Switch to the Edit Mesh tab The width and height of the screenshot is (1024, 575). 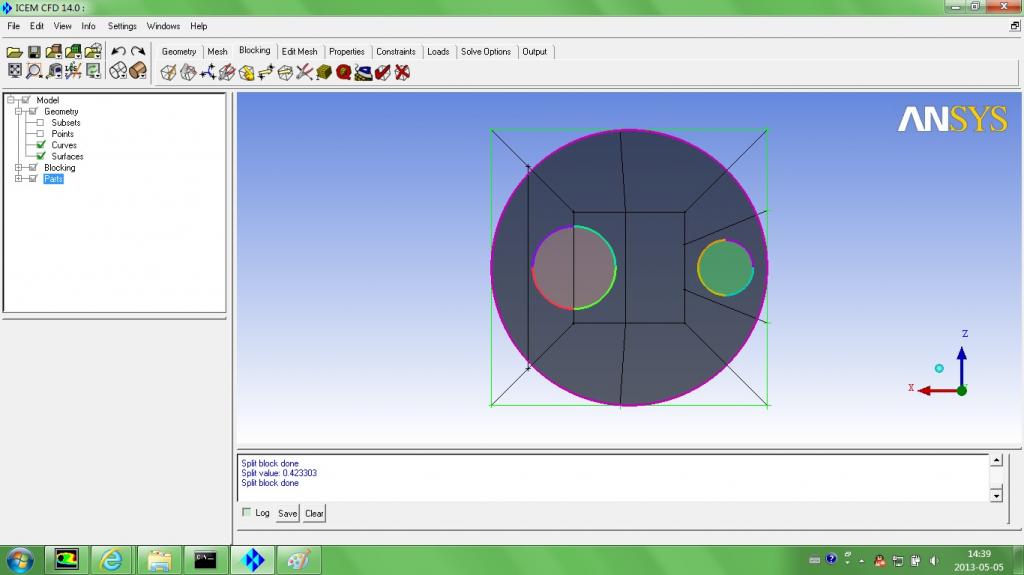[299, 52]
